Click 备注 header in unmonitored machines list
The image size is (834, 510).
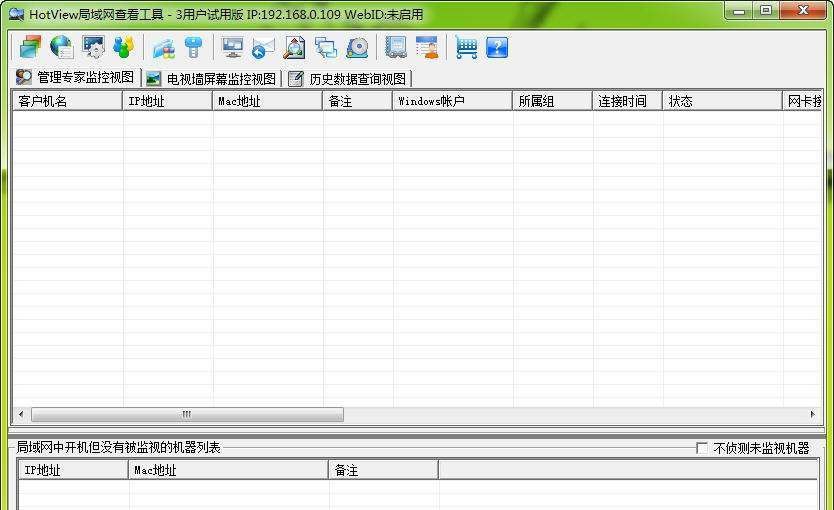383,470
